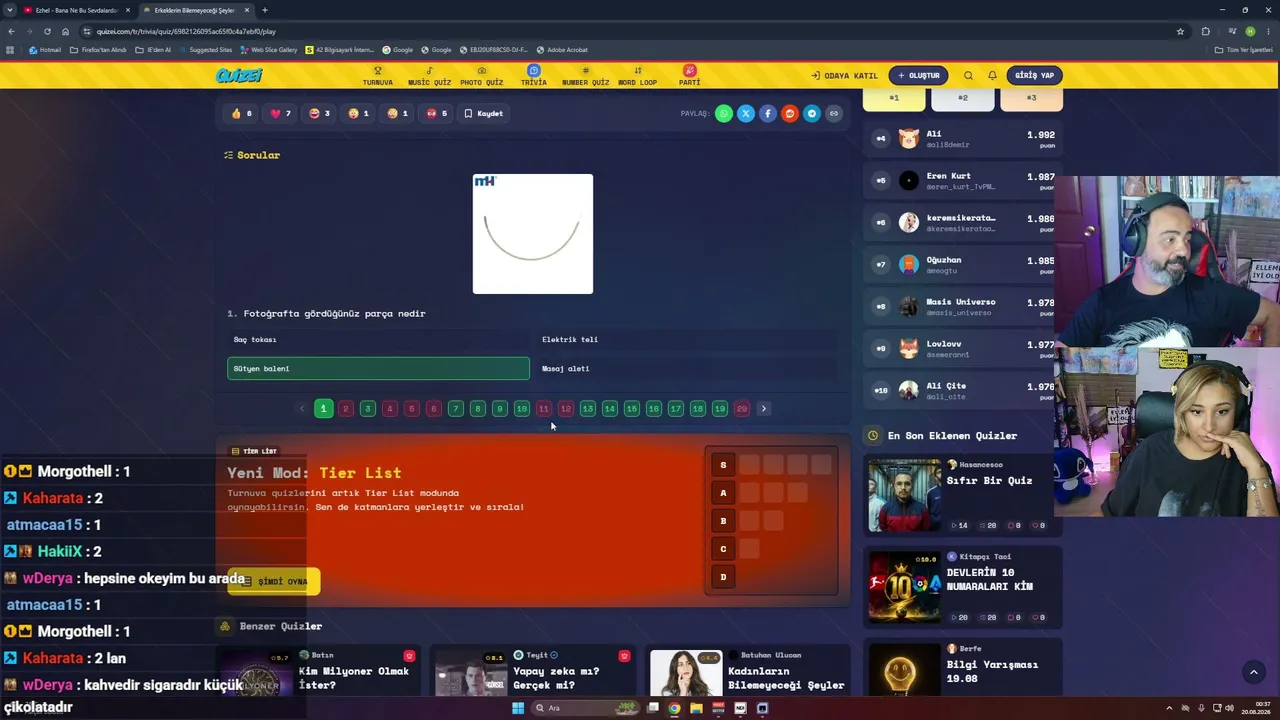Click the Odaya Katıl button
Viewport: 1280px width, 720px height.
844,76
